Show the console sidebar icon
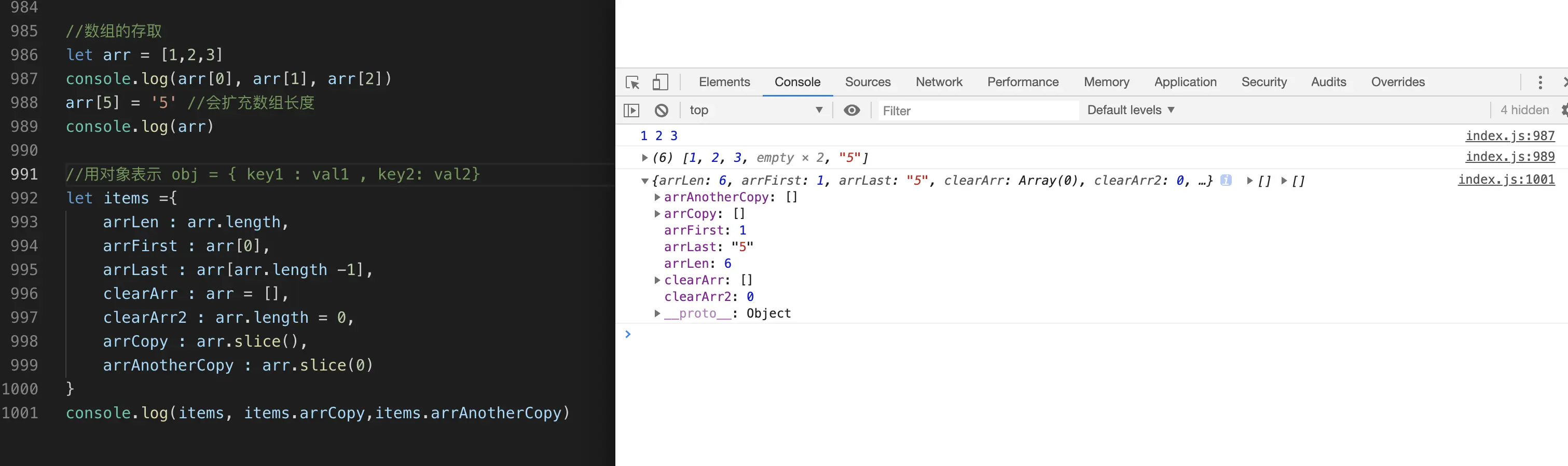Viewport: 1568px width, 466px height. click(x=632, y=110)
